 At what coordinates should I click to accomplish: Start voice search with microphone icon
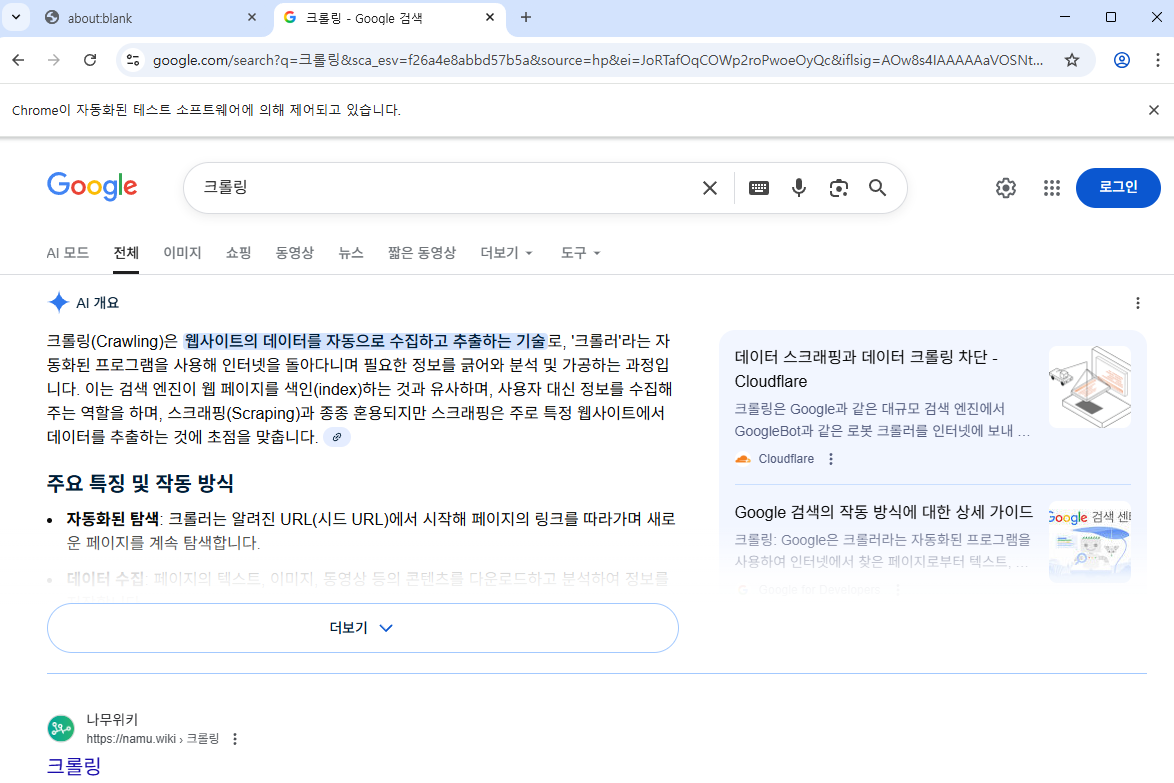point(799,188)
